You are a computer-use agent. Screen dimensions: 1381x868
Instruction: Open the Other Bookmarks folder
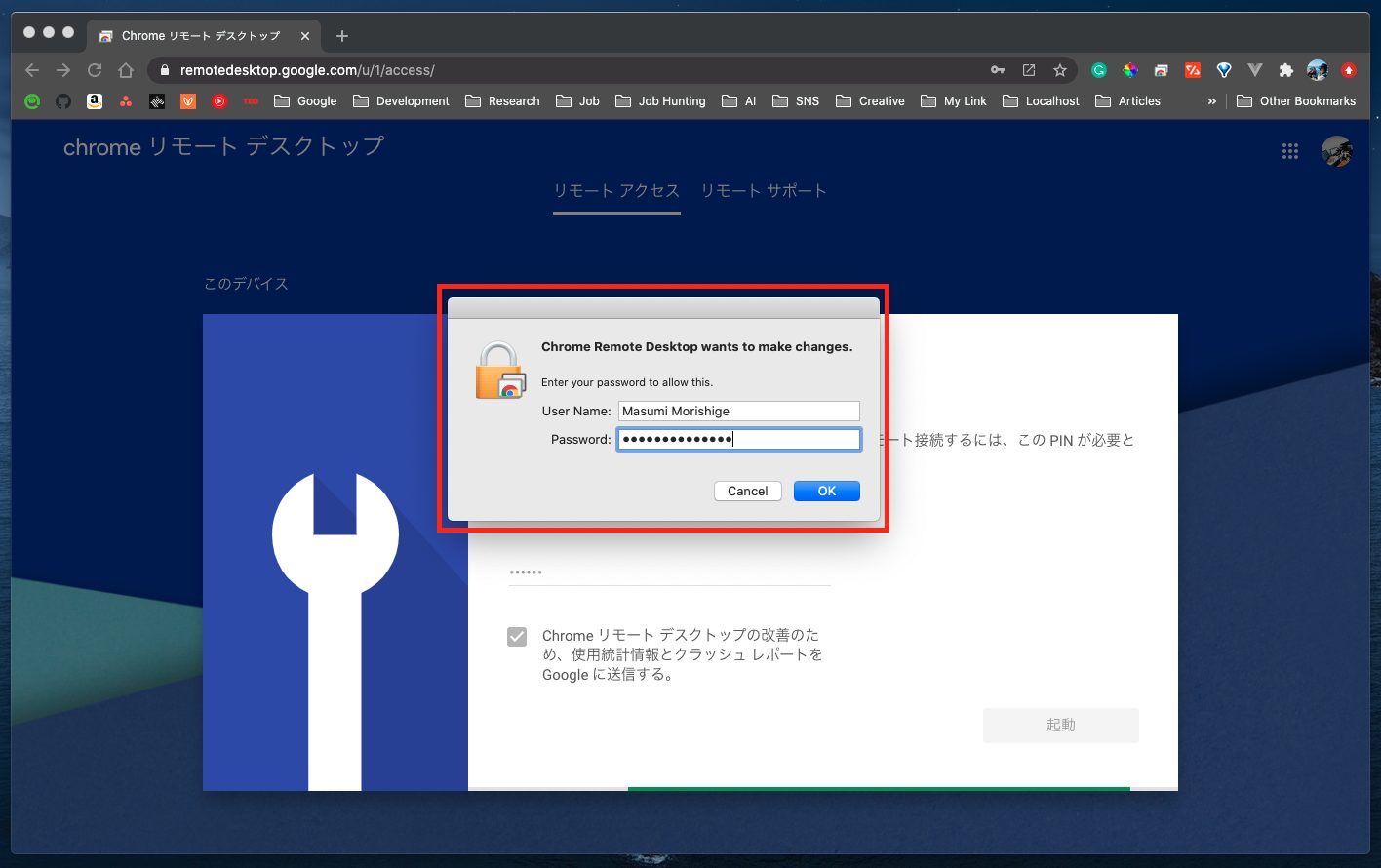1296,100
